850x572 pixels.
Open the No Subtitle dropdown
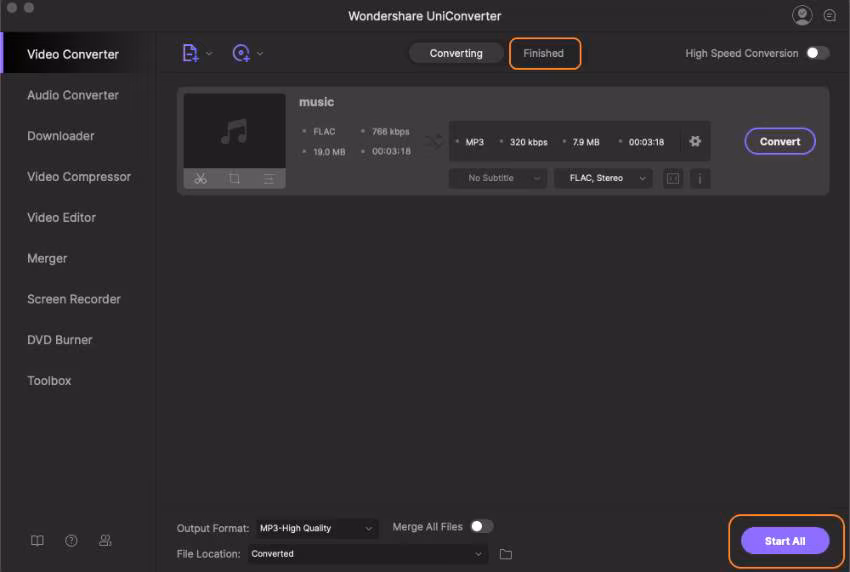(498, 178)
